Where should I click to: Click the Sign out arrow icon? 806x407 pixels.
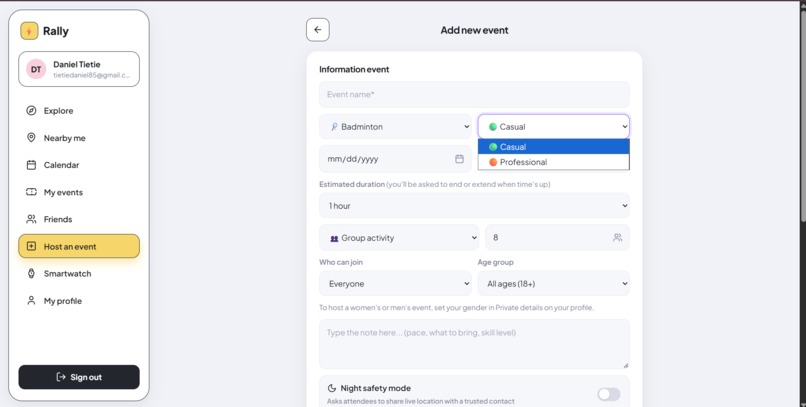point(61,377)
